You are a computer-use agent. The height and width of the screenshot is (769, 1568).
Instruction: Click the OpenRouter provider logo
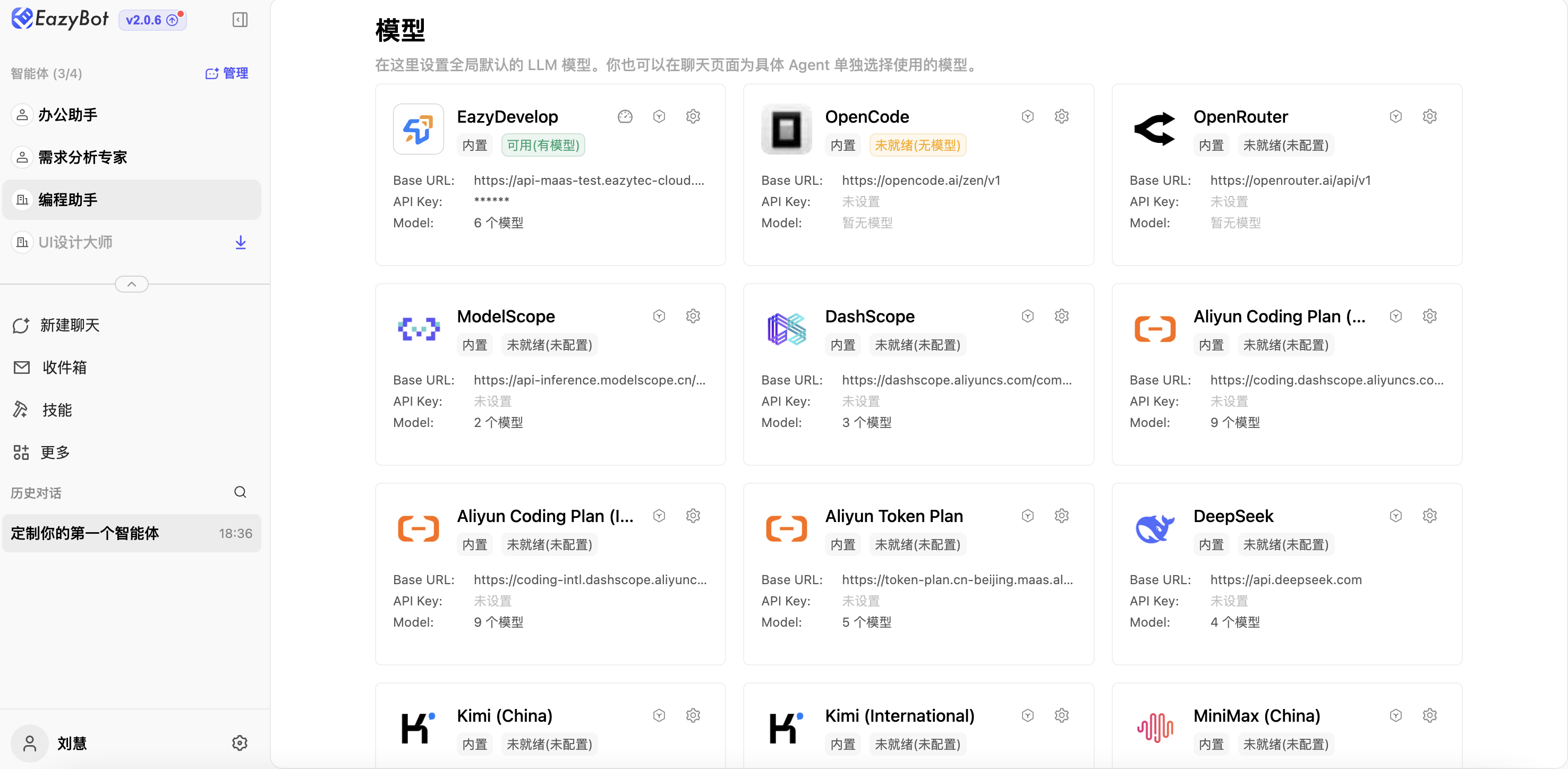[1155, 129]
